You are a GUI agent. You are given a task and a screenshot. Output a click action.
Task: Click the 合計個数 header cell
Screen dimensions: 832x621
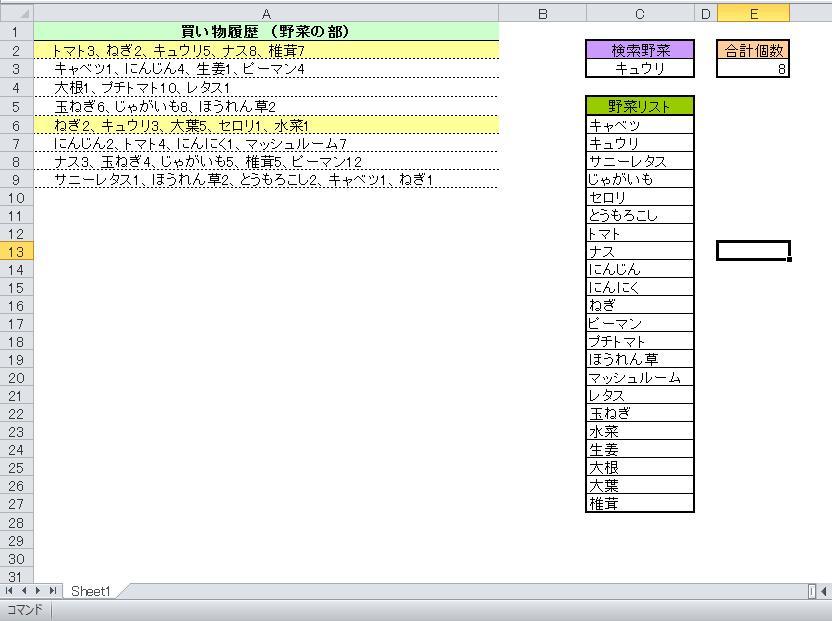tap(753, 50)
